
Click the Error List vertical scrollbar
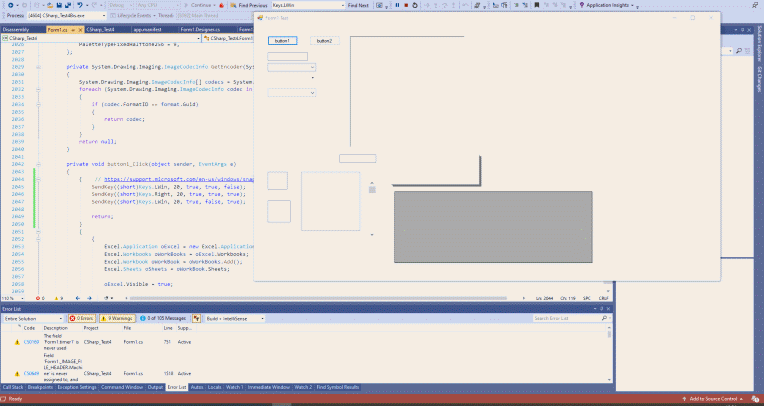[609, 353]
